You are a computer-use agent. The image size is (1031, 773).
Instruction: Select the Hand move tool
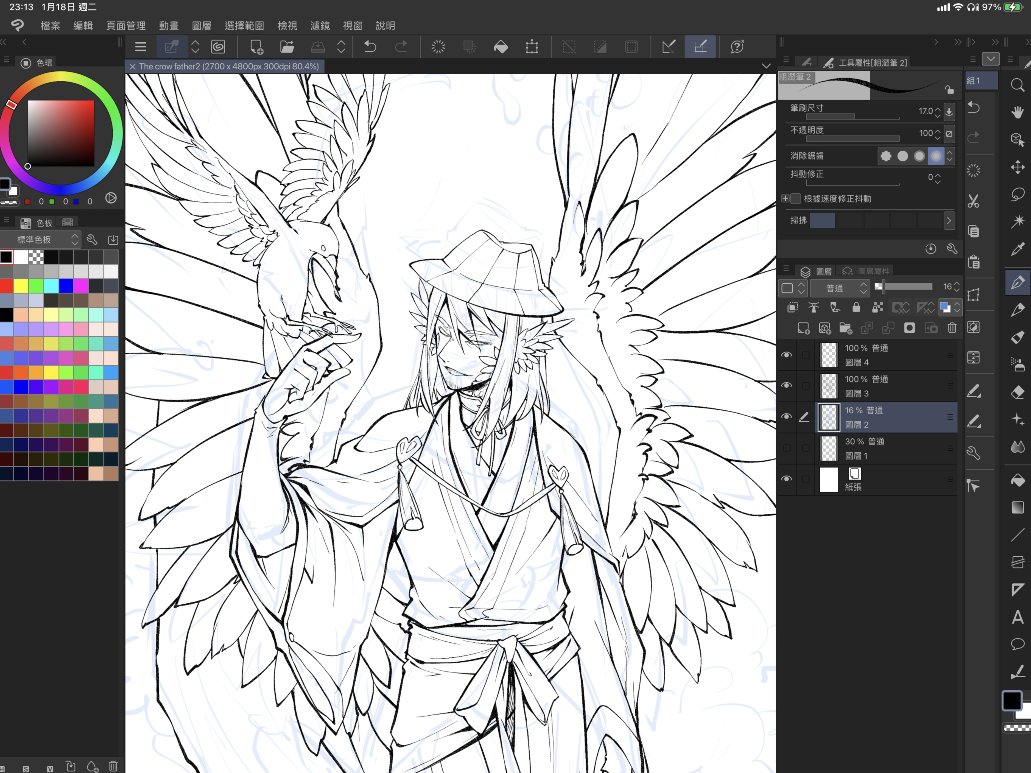click(x=1017, y=112)
